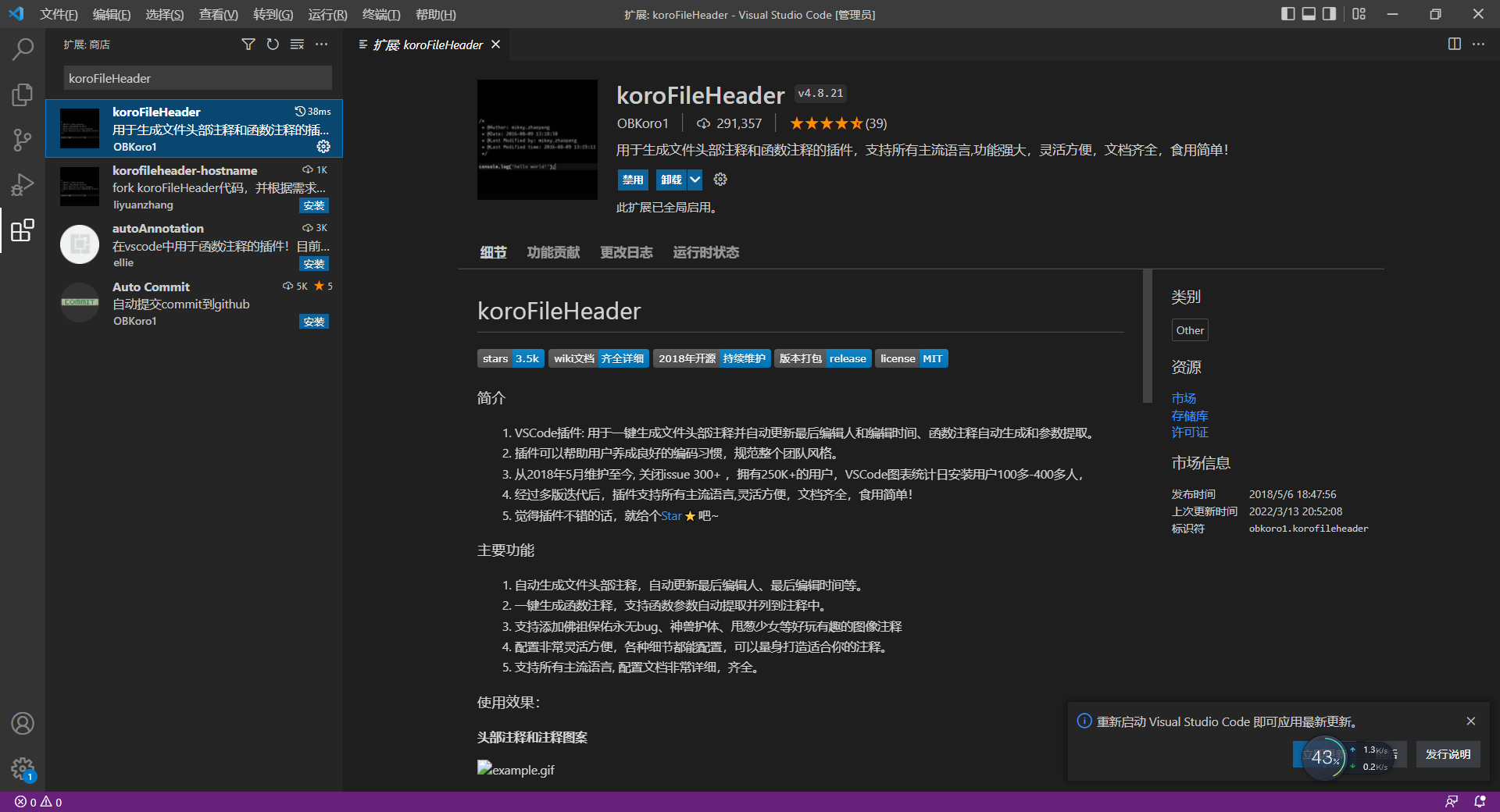
Task: Open the Source Control view
Action: [x=23, y=139]
